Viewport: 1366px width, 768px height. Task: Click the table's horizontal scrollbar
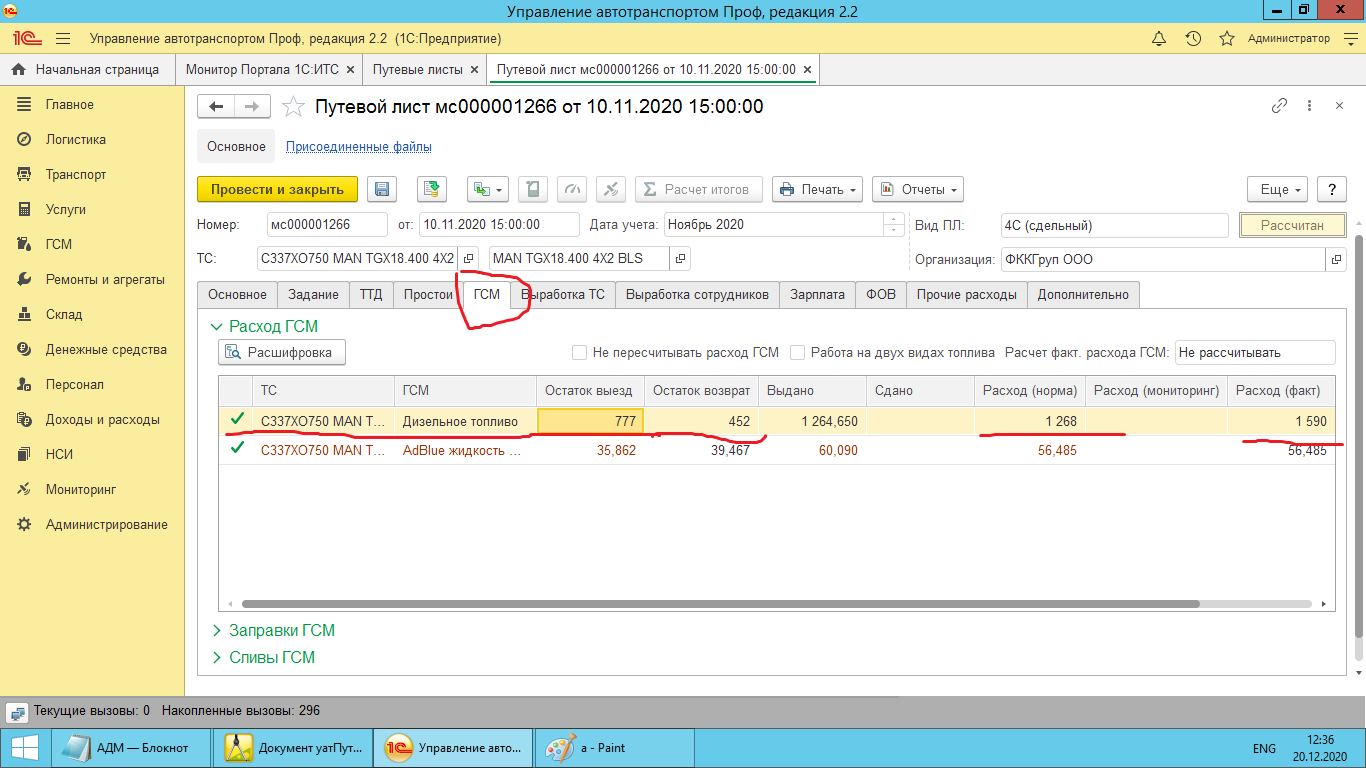click(720, 604)
